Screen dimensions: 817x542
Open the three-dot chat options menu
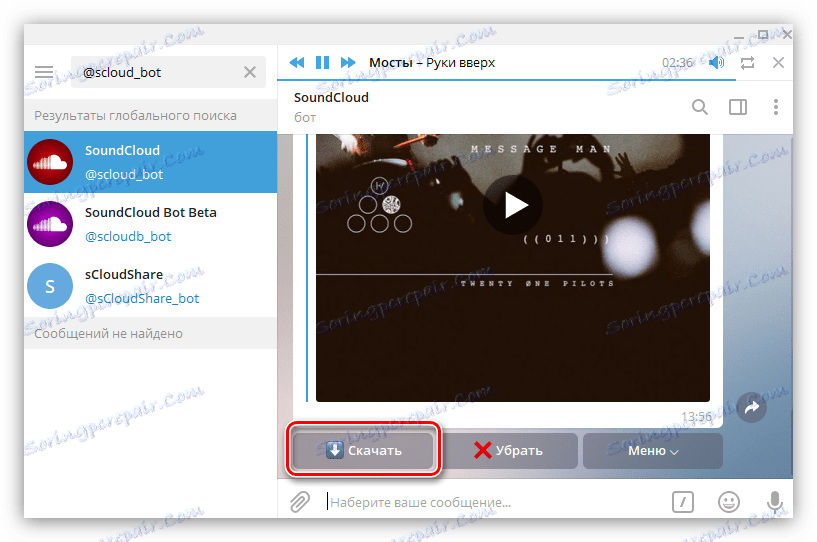pos(776,107)
